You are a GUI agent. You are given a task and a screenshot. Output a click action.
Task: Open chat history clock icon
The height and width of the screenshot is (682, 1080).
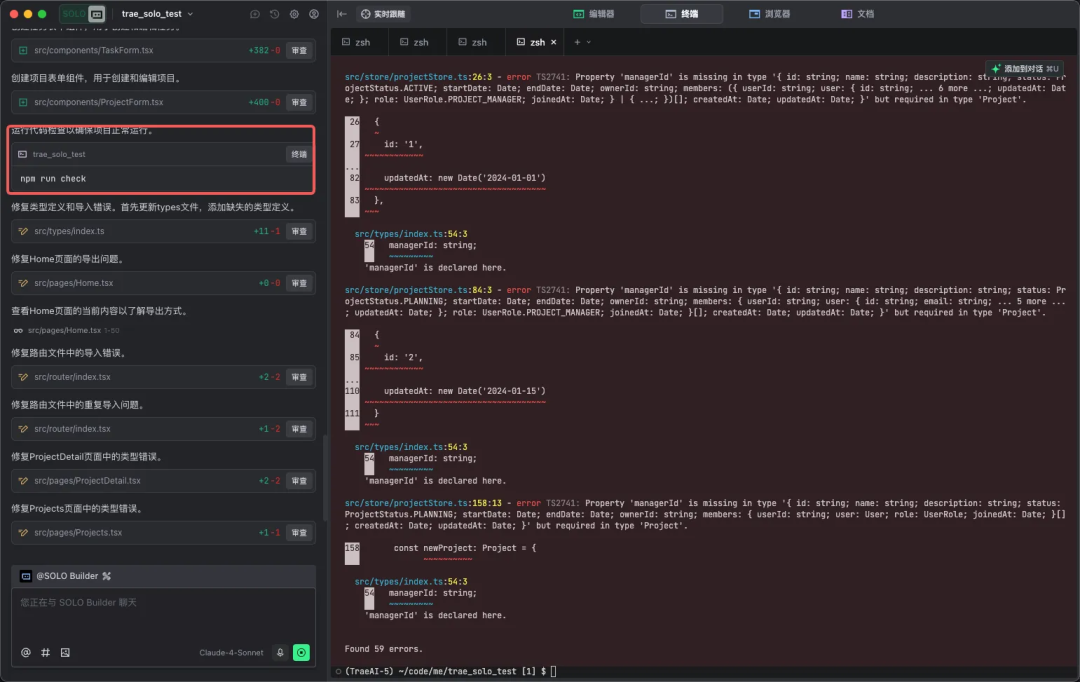coord(274,14)
